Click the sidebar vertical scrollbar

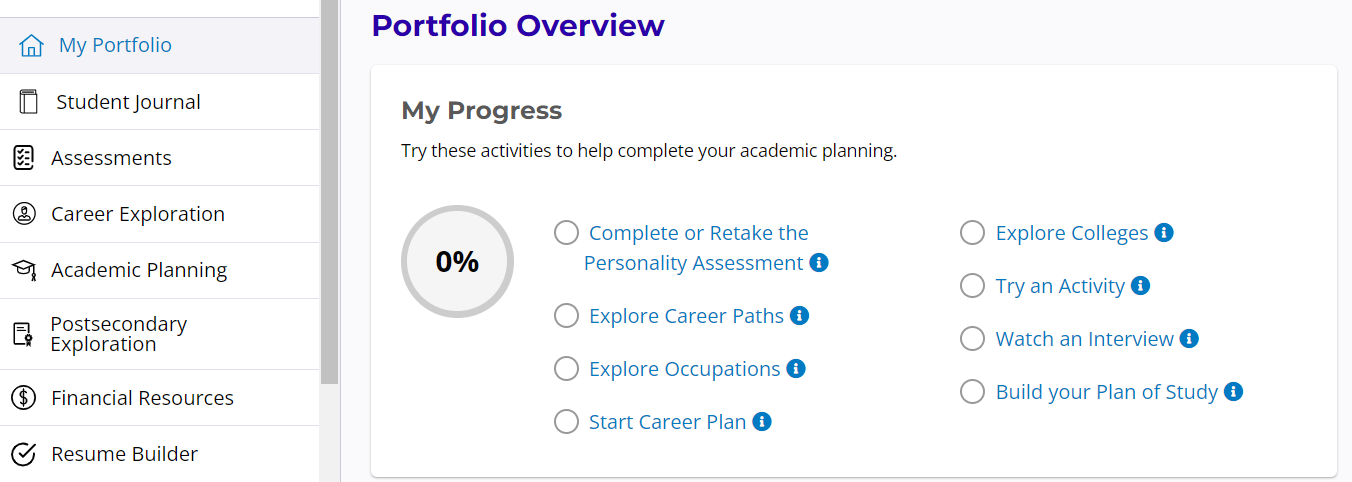point(329,190)
